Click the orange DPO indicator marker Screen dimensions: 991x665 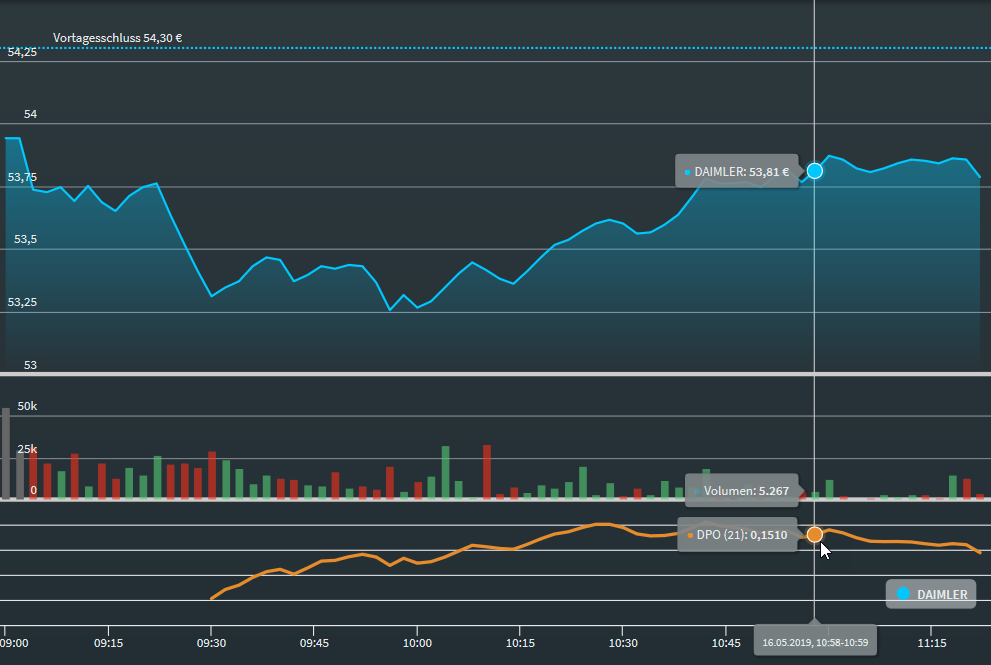click(815, 534)
